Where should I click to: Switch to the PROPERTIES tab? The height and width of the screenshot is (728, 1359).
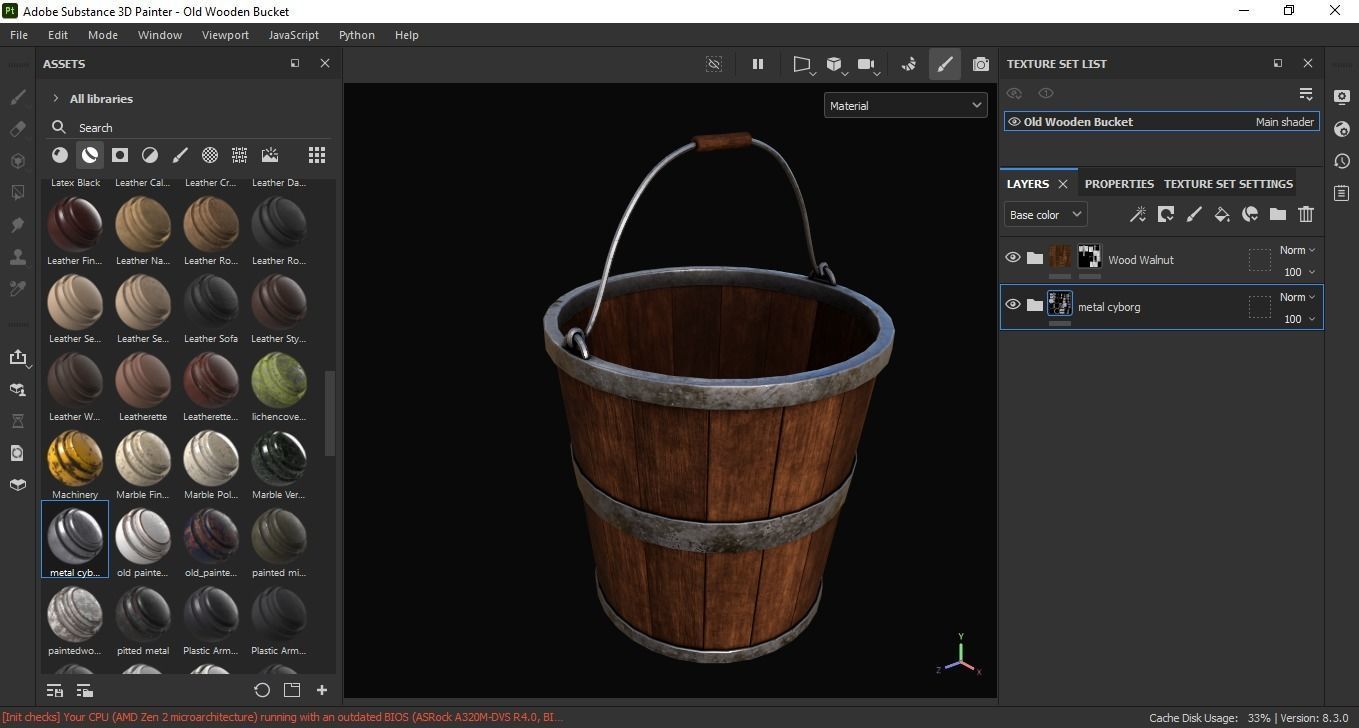pyautogui.click(x=1119, y=184)
